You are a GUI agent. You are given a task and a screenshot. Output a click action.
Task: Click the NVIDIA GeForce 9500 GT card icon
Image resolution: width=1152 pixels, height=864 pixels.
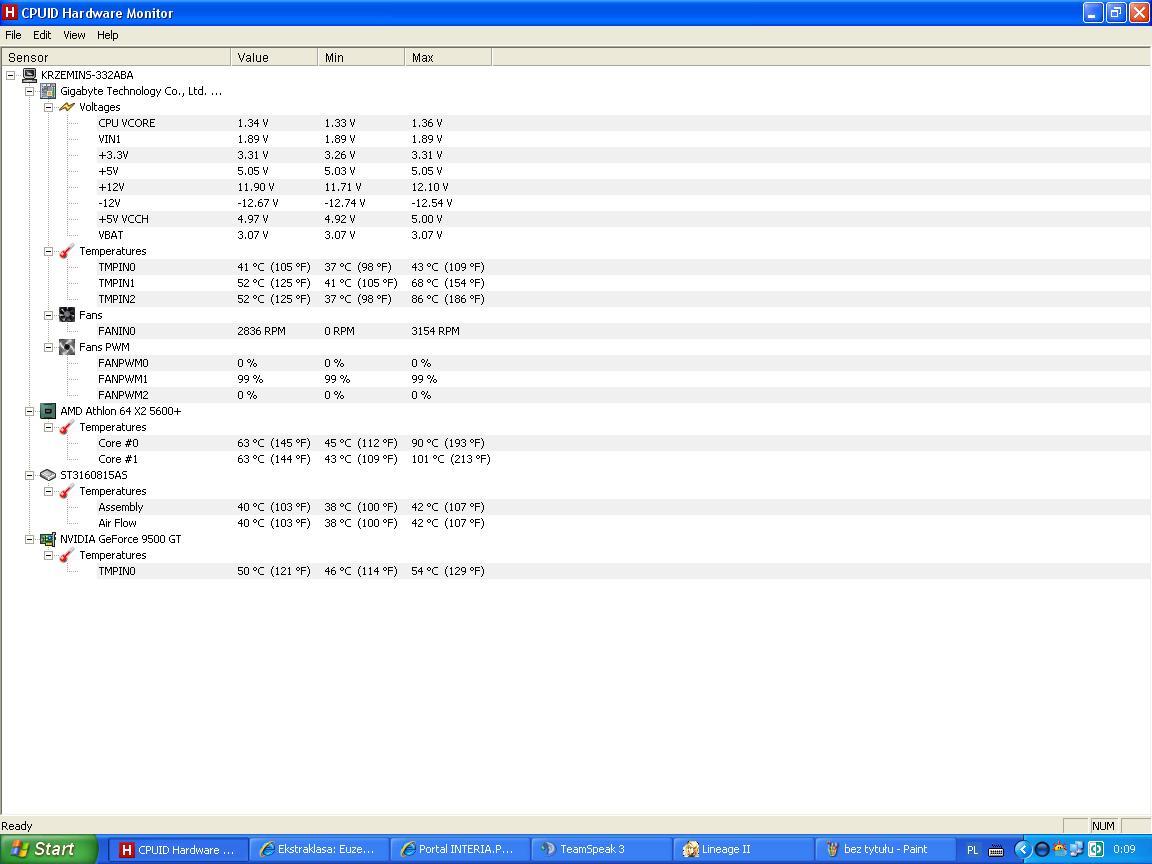[48, 539]
